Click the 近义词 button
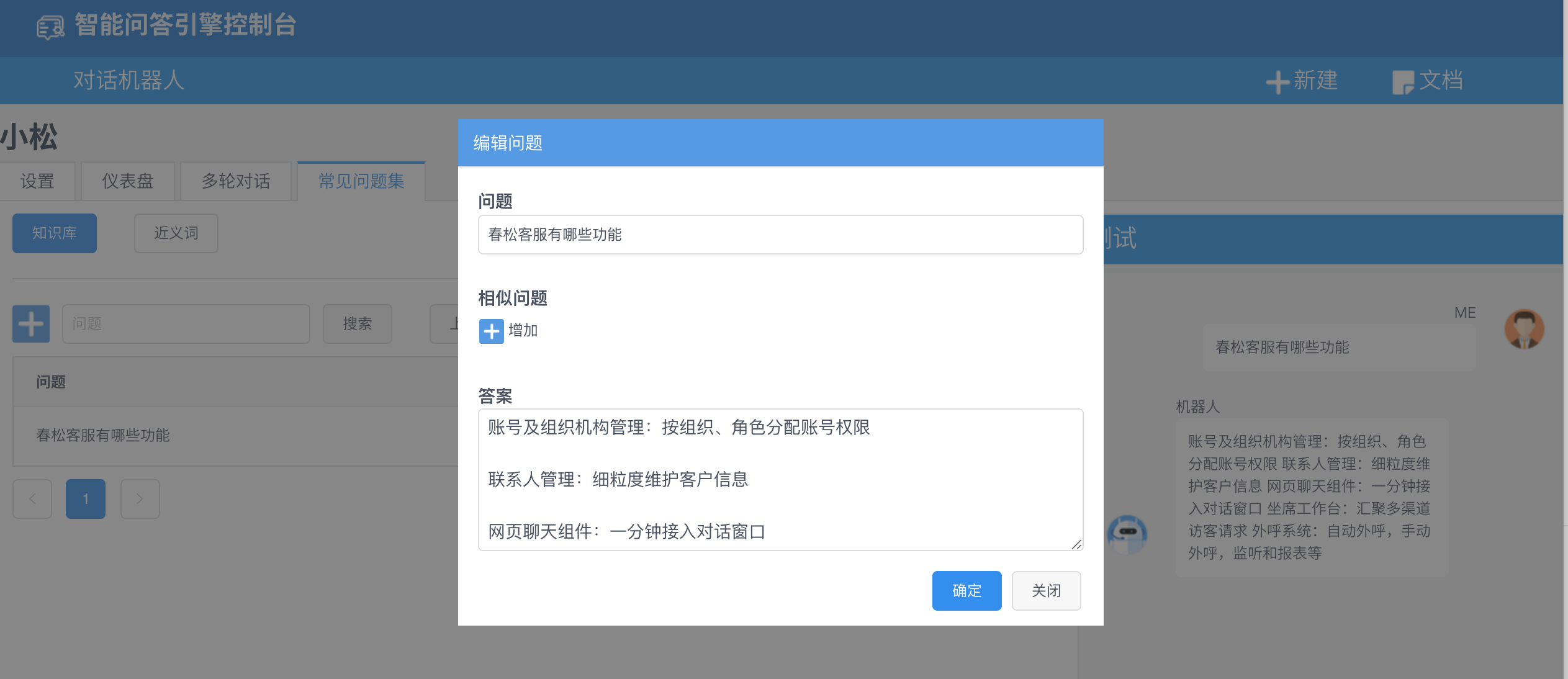This screenshot has height=679, width=1568. (176, 233)
